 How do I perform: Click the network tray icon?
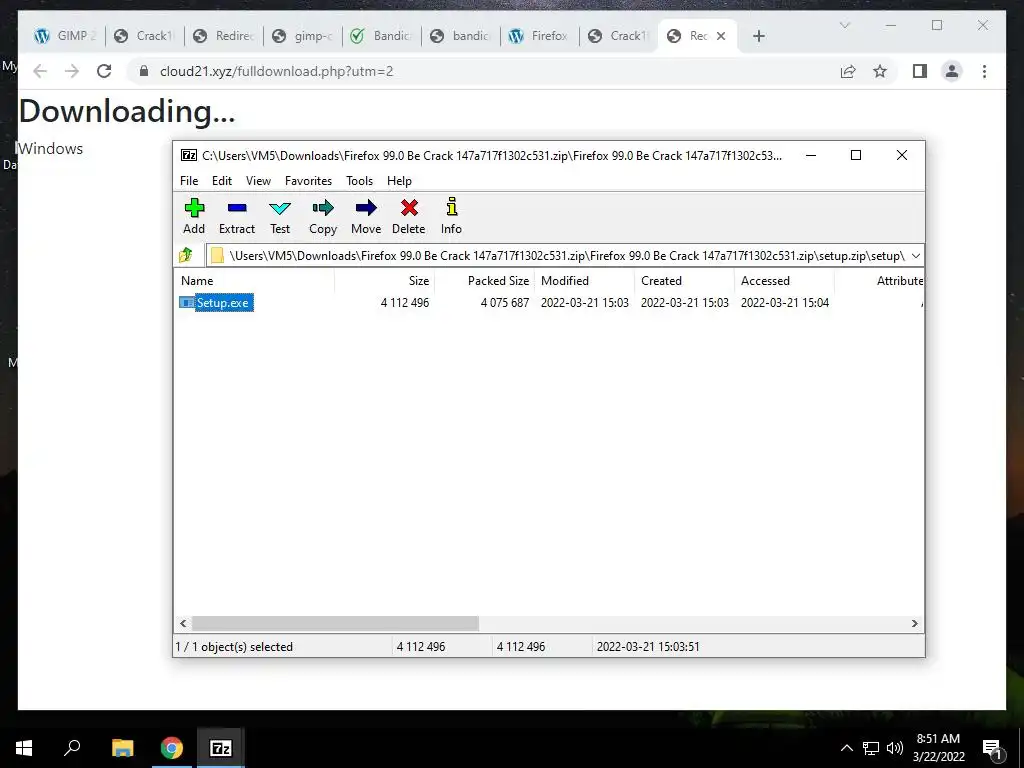pyautogui.click(x=871, y=748)
